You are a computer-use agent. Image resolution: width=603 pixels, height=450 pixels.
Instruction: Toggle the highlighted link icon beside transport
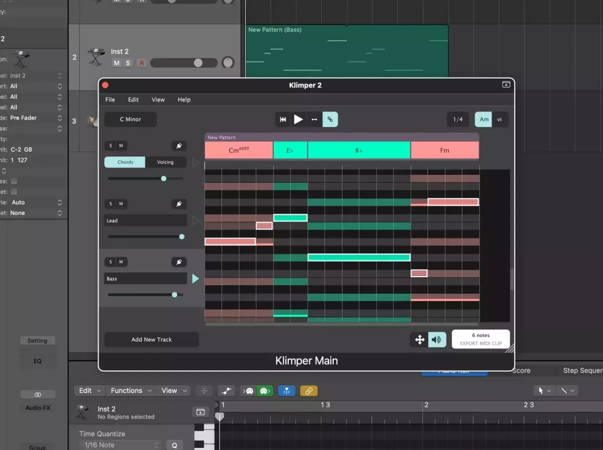coord(330,119)
